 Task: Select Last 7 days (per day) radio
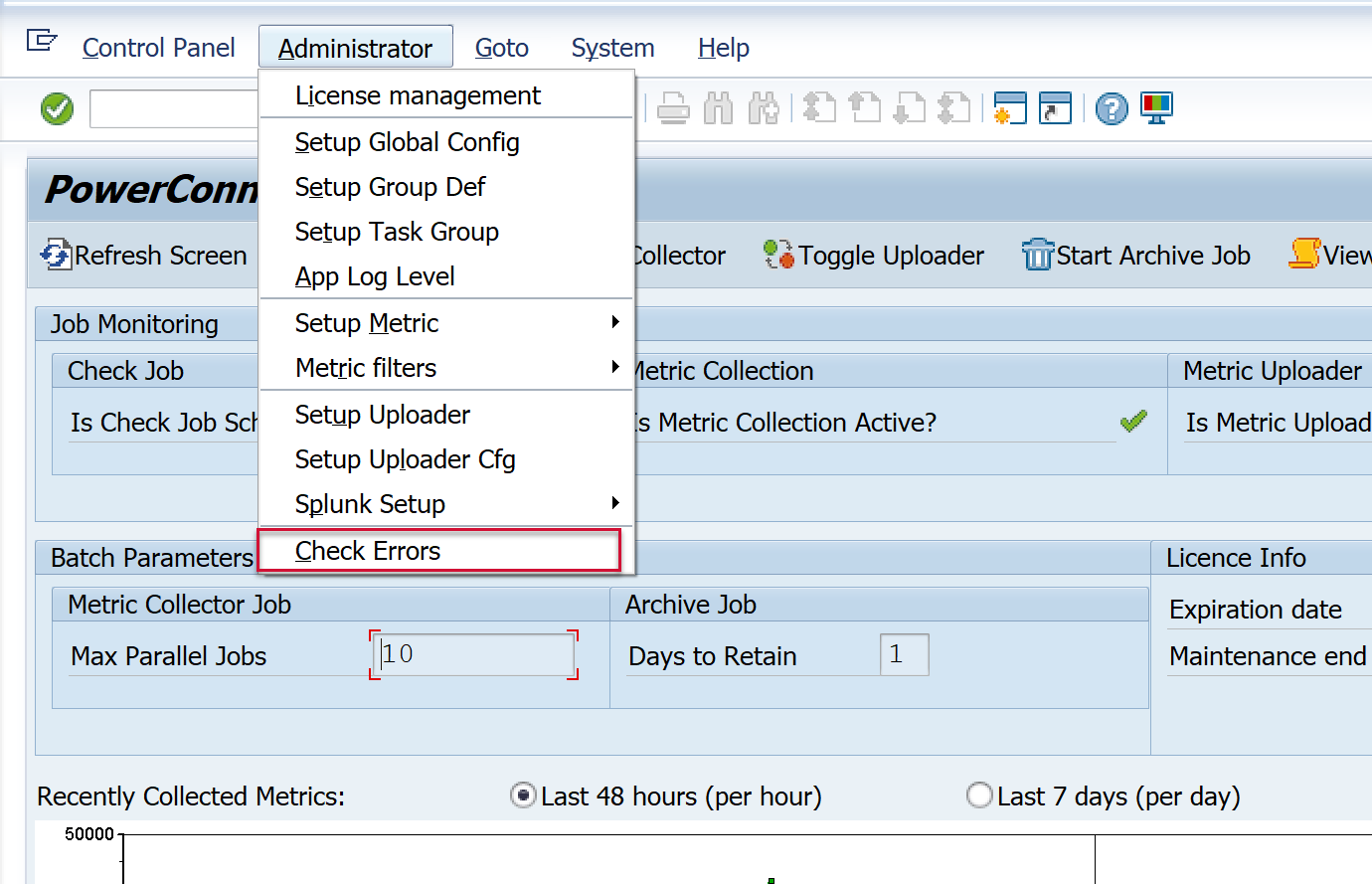coord(979,796)
